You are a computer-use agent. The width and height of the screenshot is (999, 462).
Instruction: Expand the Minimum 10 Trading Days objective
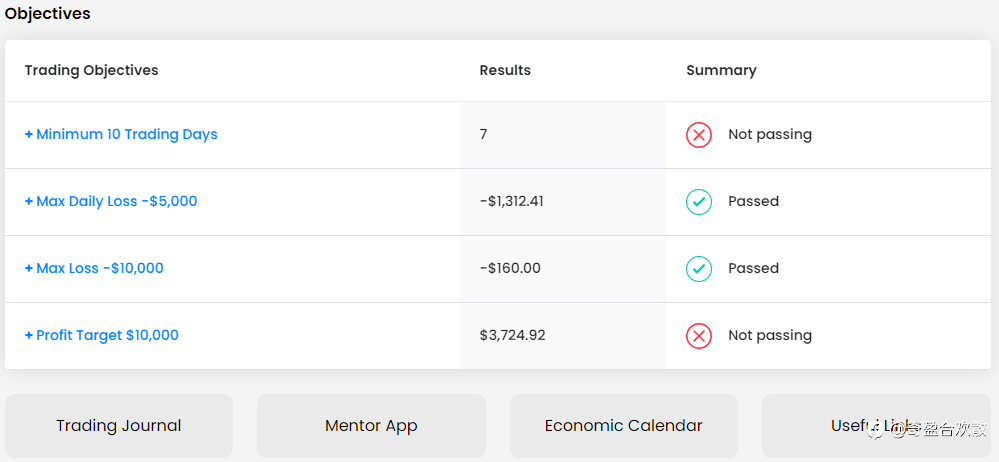pyautogui.click(x=121, y=134)
